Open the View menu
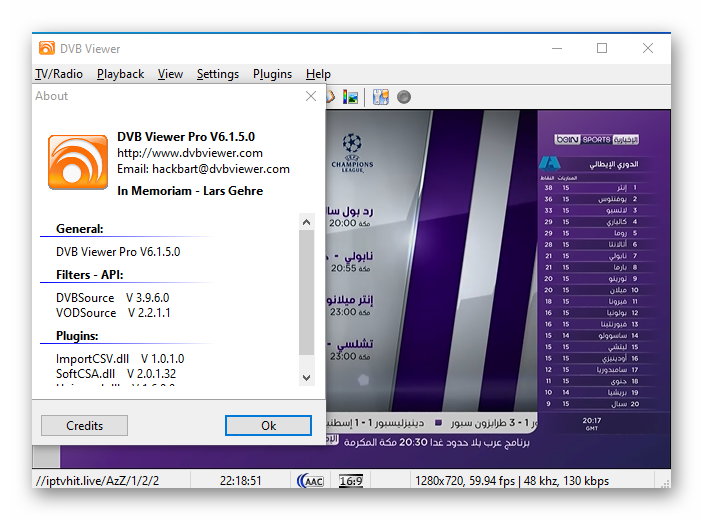Viewport: 703px width, 520px height. point(170,74)
